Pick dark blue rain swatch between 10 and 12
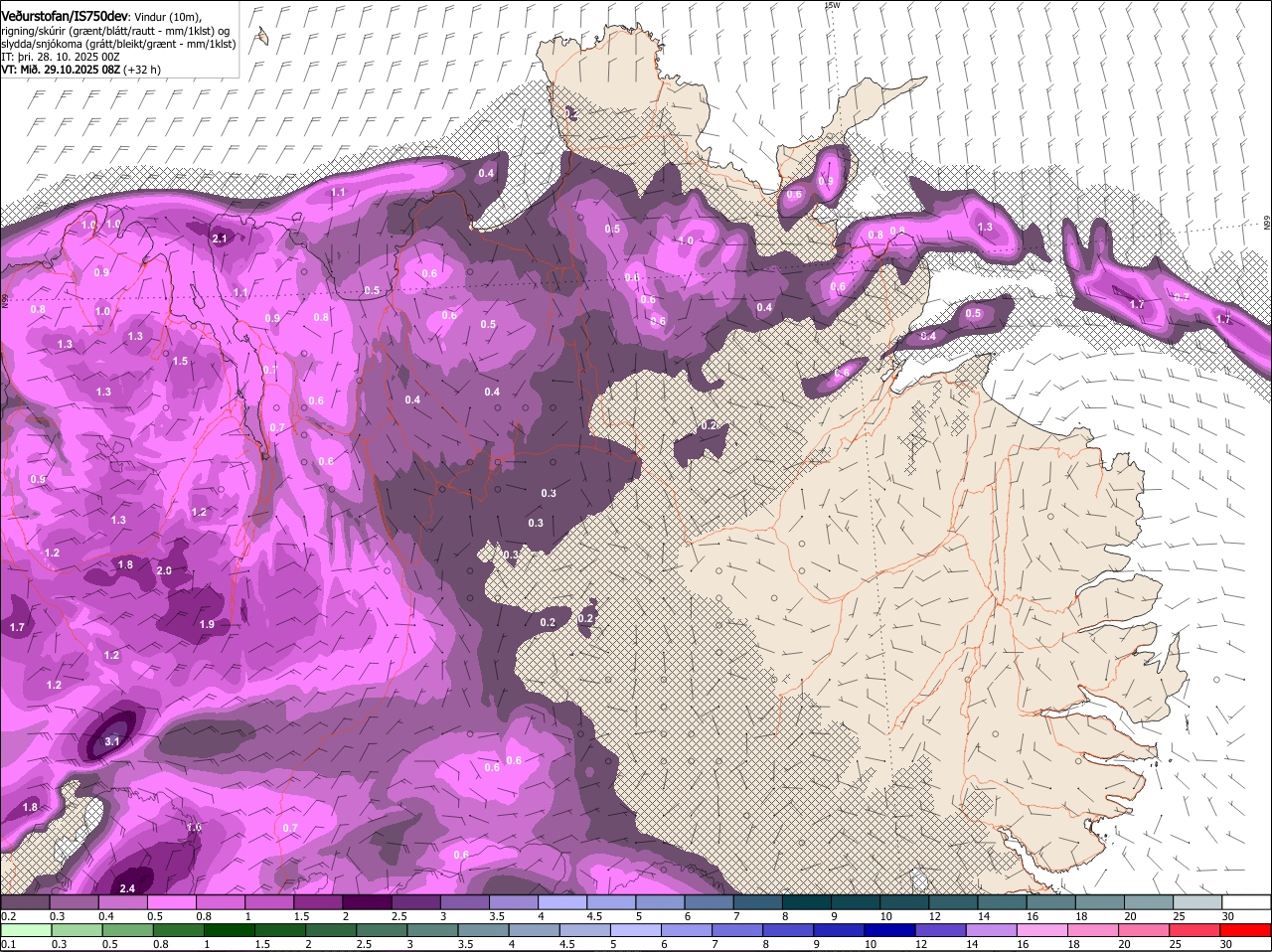 (x=890, y=930)
